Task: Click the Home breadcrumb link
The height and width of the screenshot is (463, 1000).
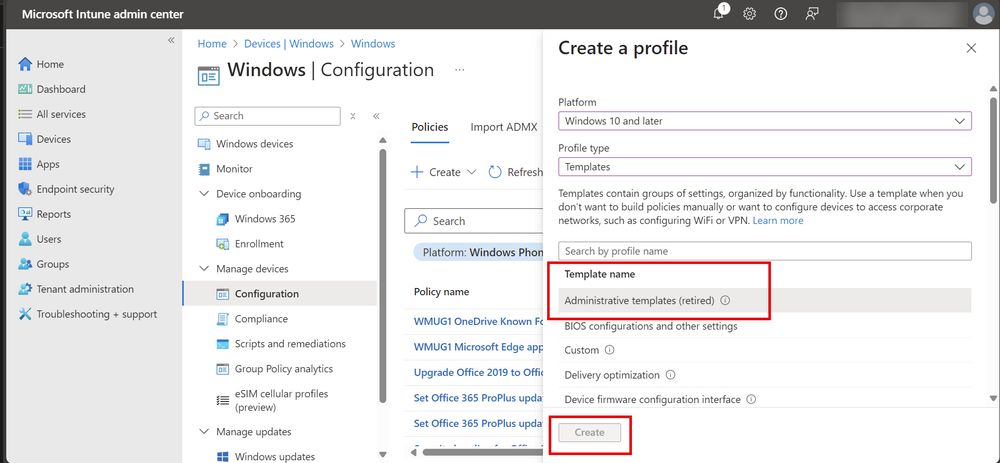Action: (212, 44)
